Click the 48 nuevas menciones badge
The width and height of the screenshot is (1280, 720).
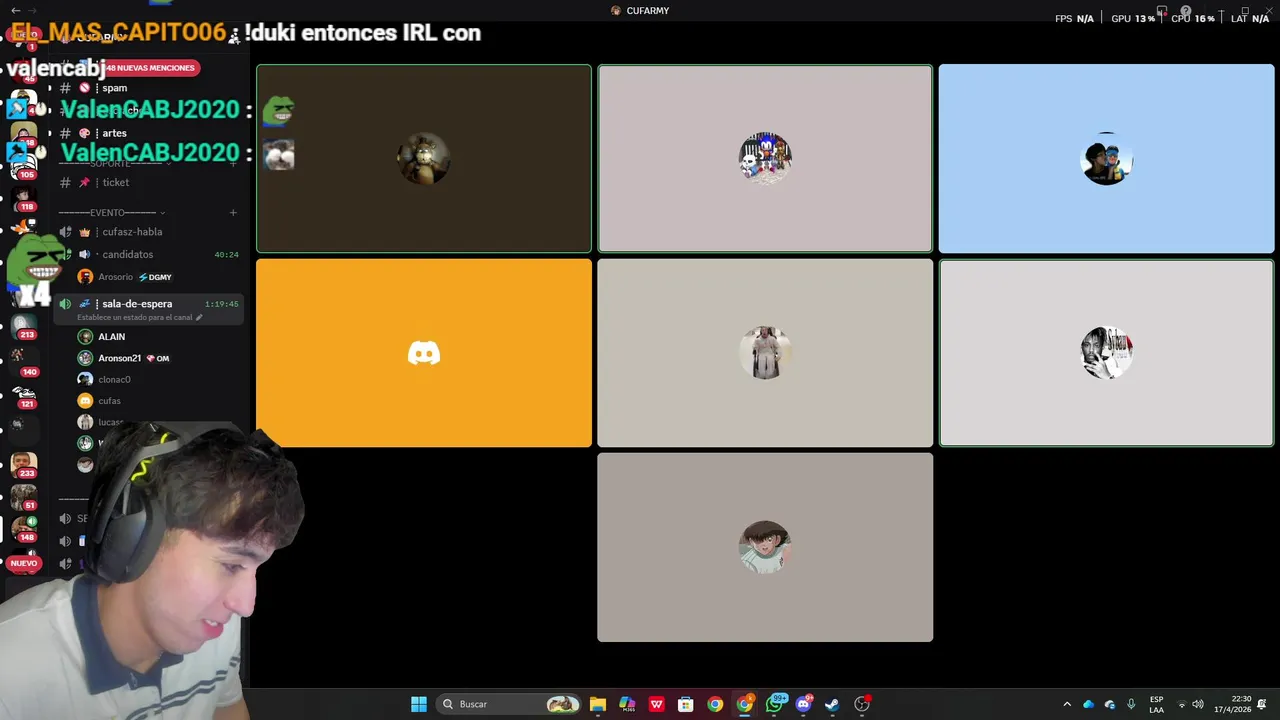(150, 68)
